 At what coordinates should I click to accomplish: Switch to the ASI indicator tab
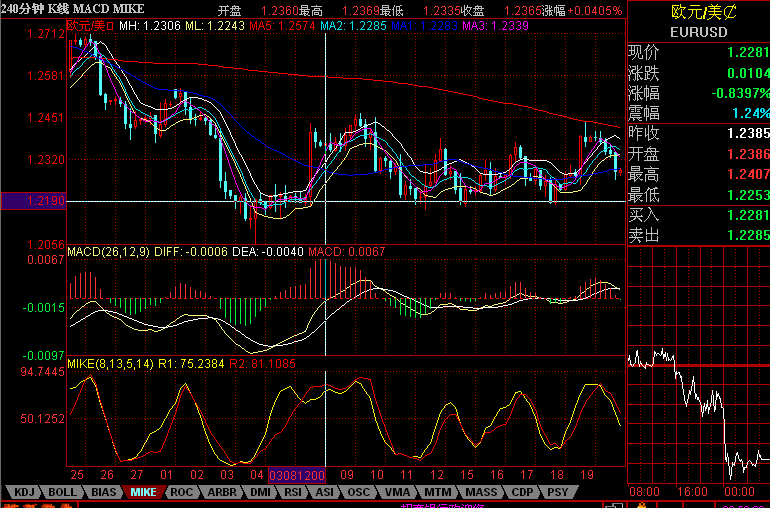coord(325,492)
